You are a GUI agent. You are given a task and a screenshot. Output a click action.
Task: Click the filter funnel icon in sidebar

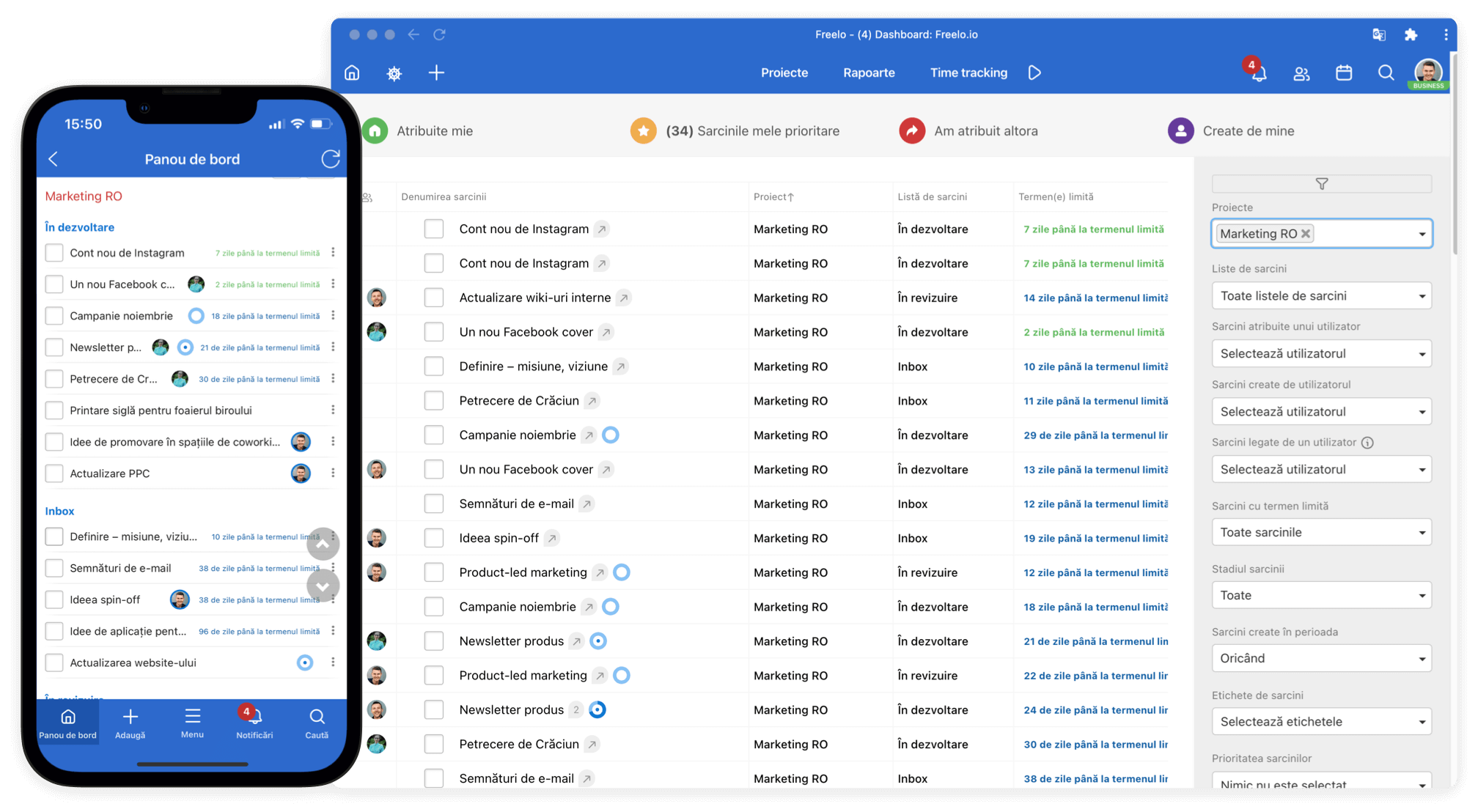coord(1322,184)
